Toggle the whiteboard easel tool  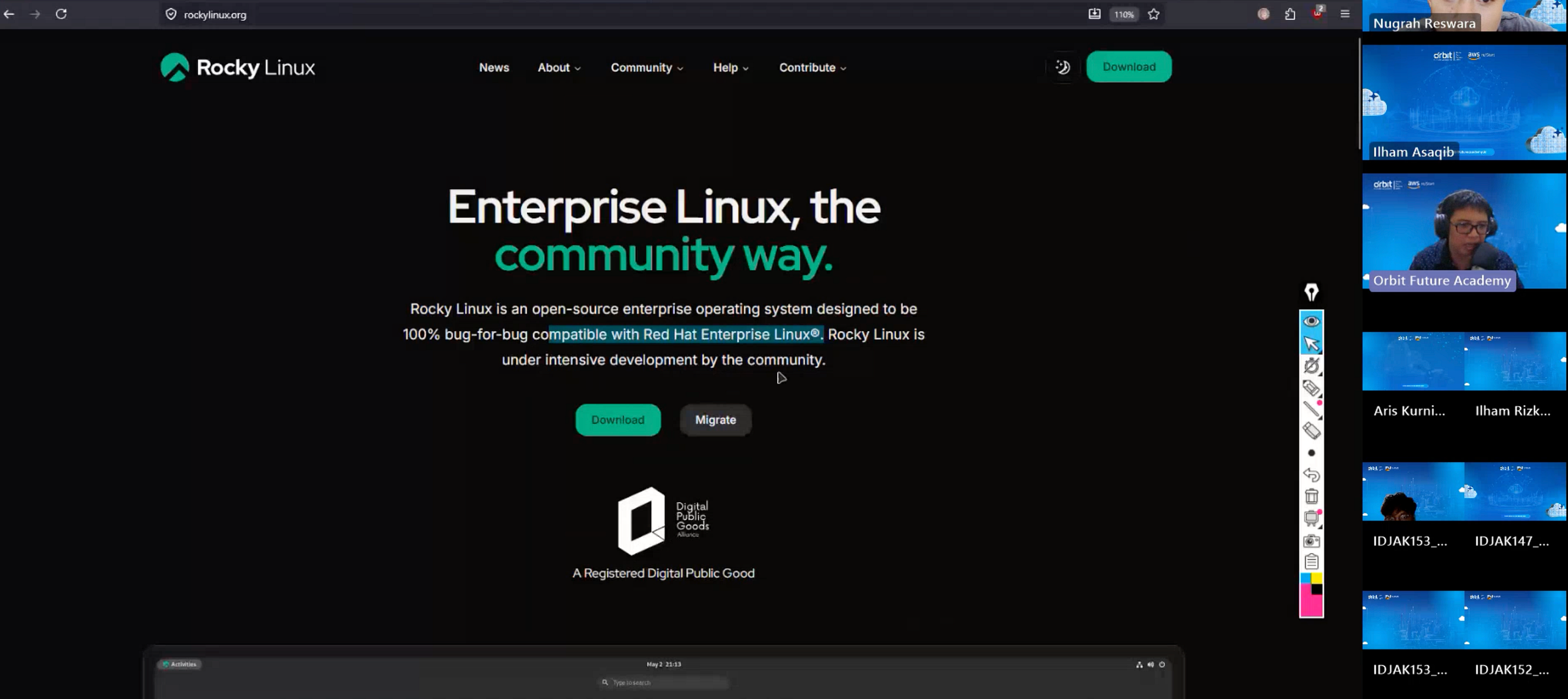click(1311, 518)
